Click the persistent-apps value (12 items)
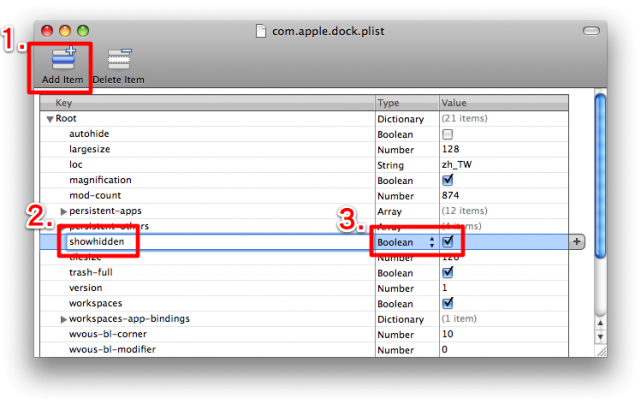640x404 pixels. click(x=464, y=211)
